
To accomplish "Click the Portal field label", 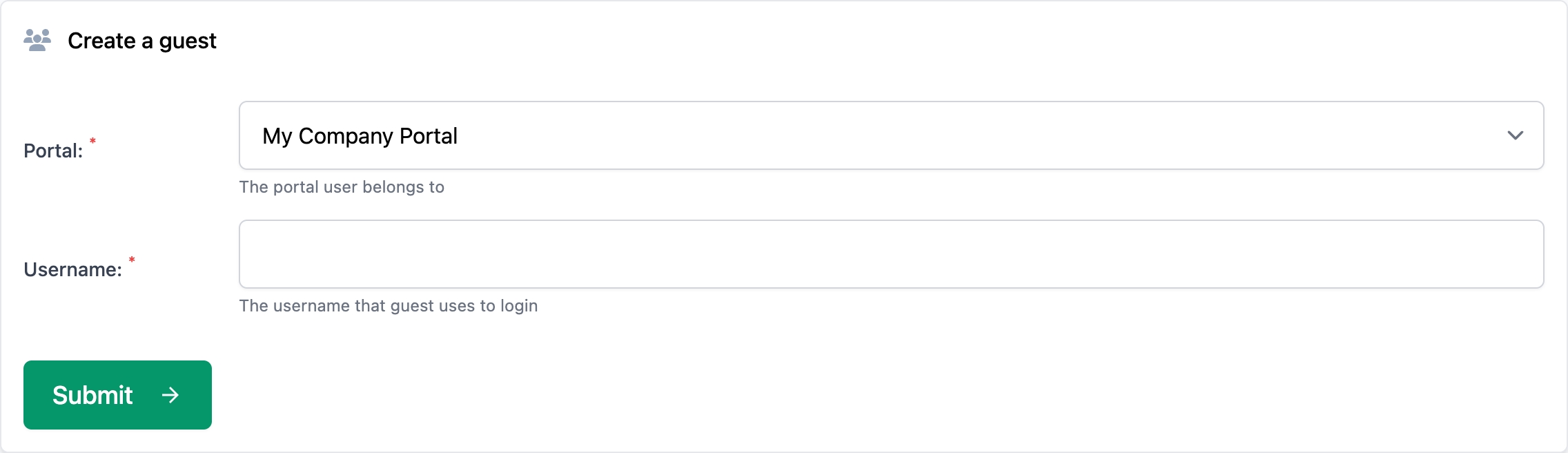I will (53, 151).
